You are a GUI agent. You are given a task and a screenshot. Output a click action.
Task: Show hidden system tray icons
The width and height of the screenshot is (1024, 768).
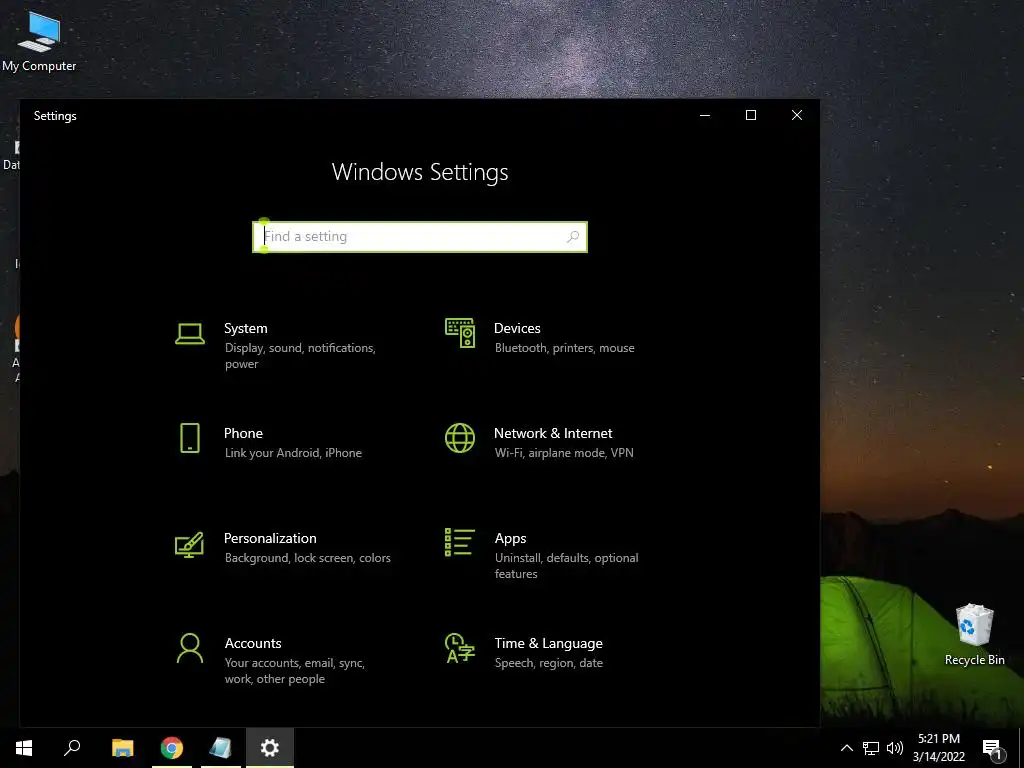coord(846,748)
